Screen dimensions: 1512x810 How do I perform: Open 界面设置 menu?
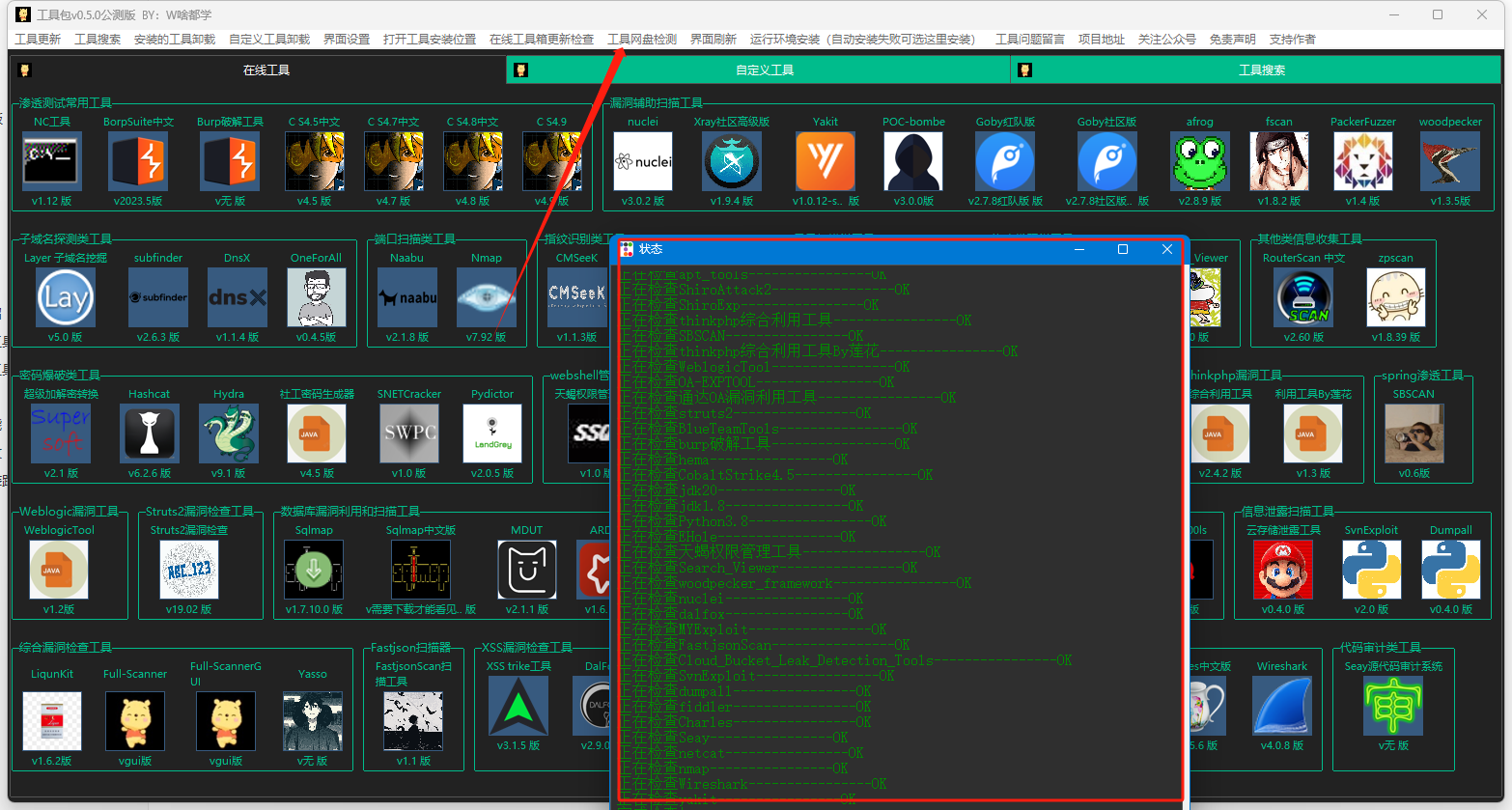pos(347,39)
